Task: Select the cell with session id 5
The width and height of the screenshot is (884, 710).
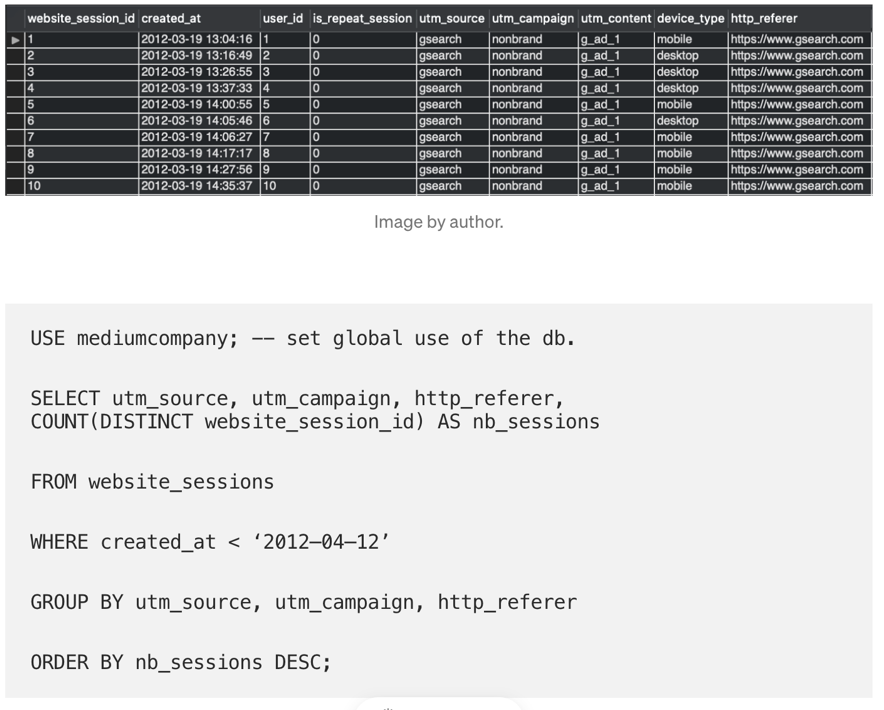Action: pos(80,104)
